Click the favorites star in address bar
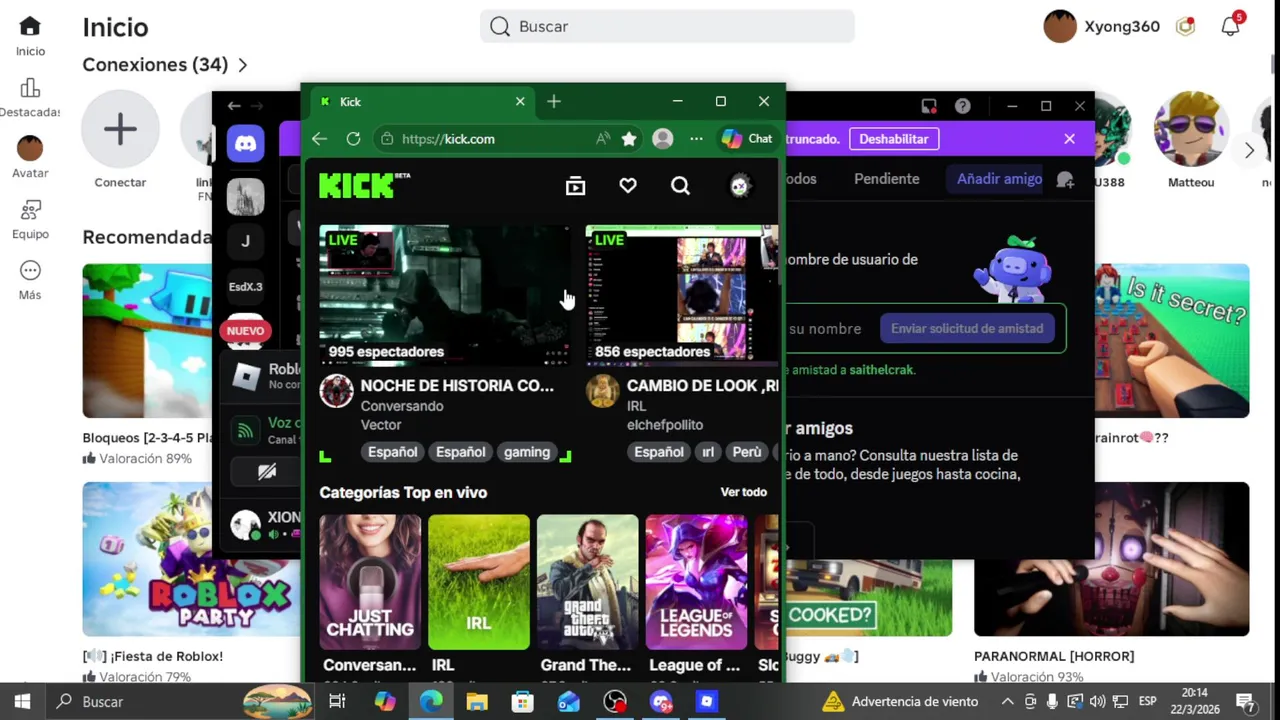Screen dimensions: 1280x720 (x=629, y=139)
